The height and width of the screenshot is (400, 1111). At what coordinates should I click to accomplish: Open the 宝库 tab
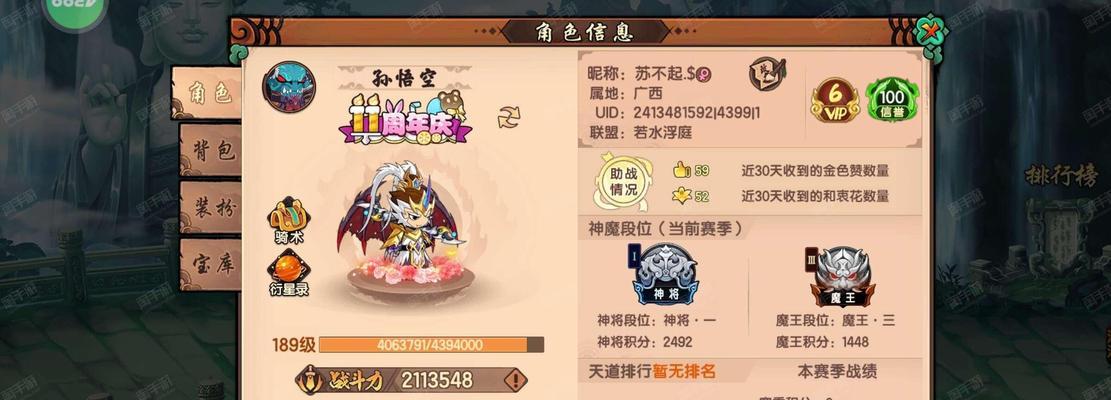[x=211, y=264]
